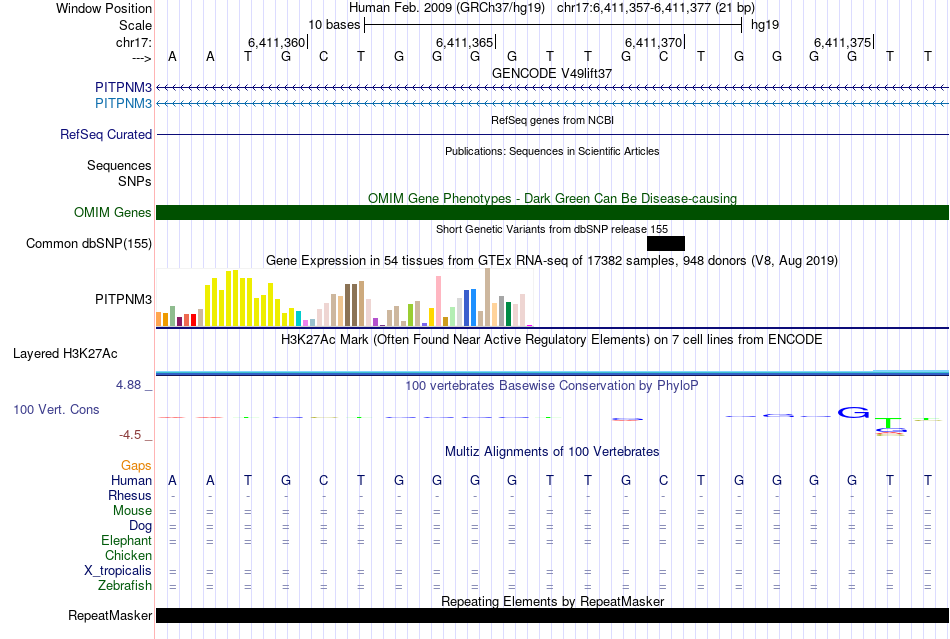Screen dimensions: 950x639
Task: Select the Common dbSNP(155) track label
Action: [88, 243]
